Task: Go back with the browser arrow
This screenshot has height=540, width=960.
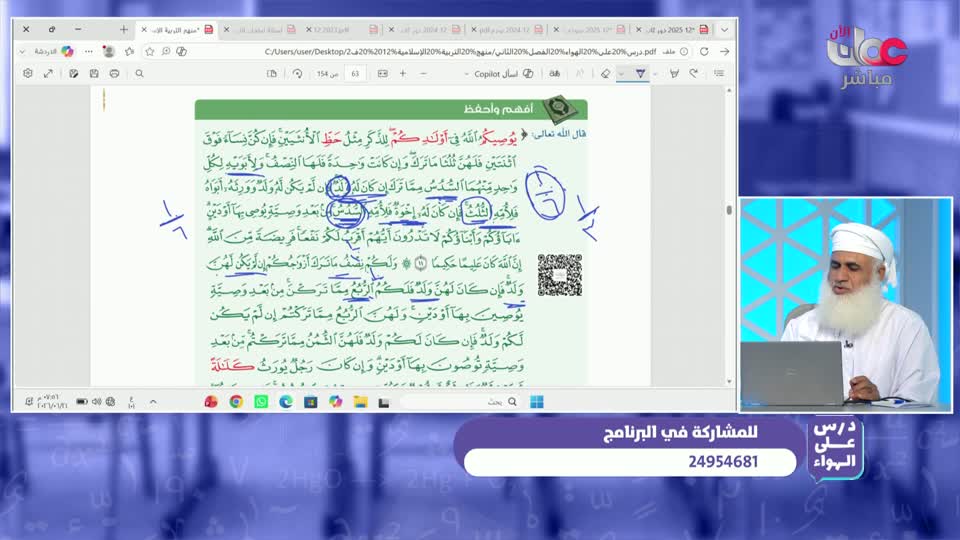Action: (724, 51)
